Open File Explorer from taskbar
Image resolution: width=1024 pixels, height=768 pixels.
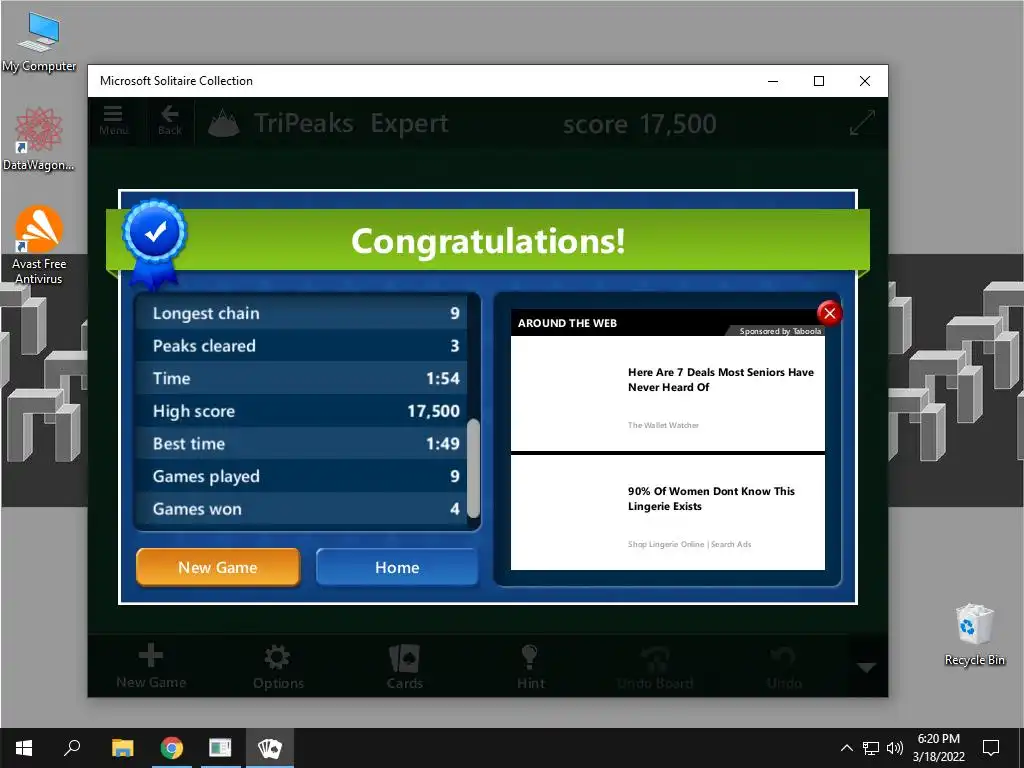click(122, 748)
